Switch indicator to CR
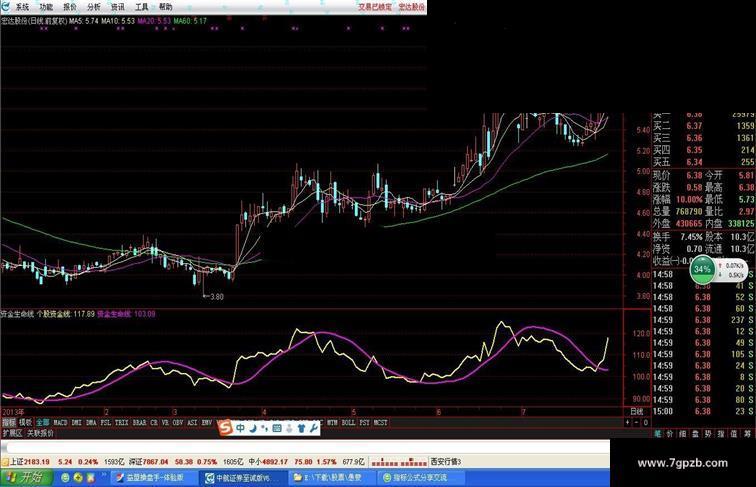Image resolution: width=756 pixels, height=487 pixels. pyautogui.click(x=154, y=422)
